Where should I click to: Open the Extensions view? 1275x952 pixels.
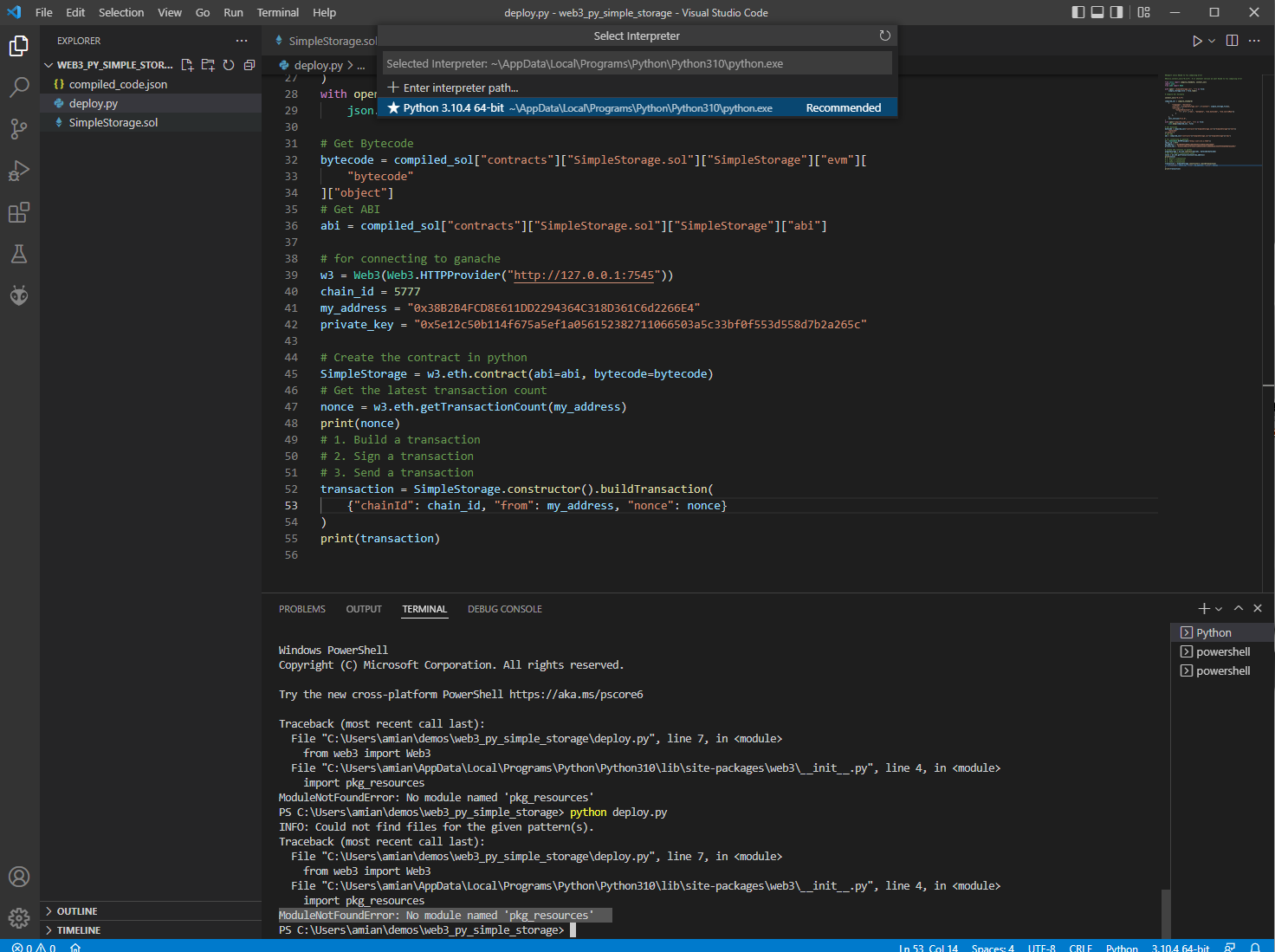19,212
